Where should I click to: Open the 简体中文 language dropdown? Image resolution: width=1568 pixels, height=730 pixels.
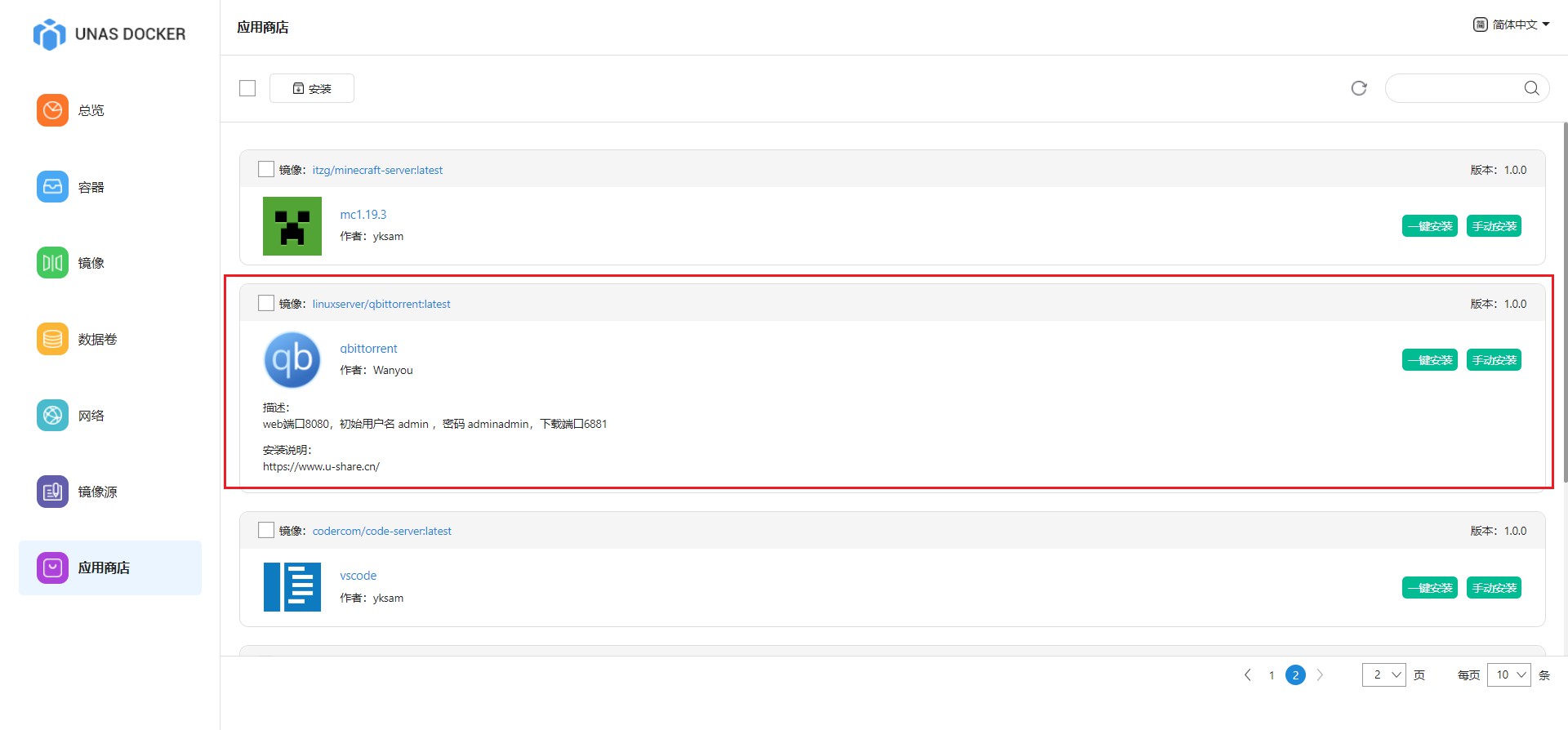tap(1511, 24)
